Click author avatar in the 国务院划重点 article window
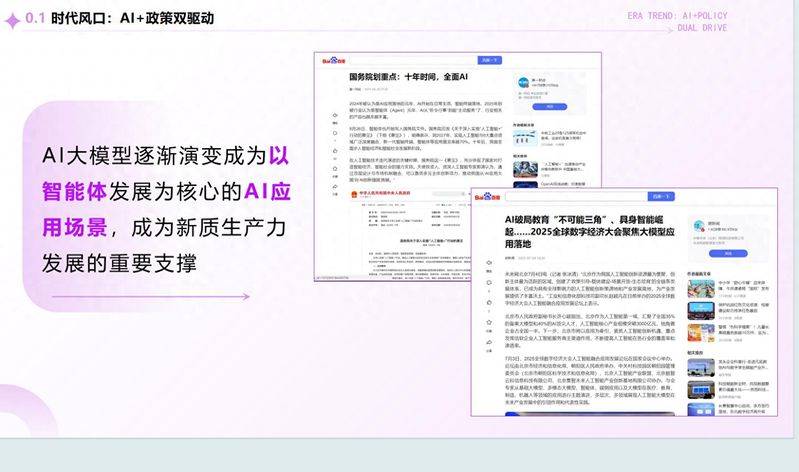The width and height of the screenshot is (799, 472). (523, 83)
